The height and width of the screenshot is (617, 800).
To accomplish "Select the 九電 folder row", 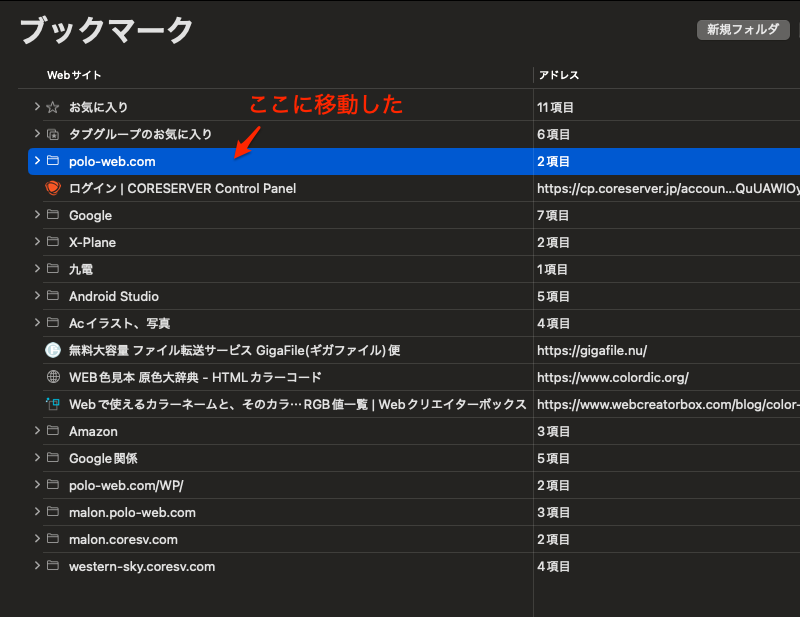I will (x=81, y=269).
